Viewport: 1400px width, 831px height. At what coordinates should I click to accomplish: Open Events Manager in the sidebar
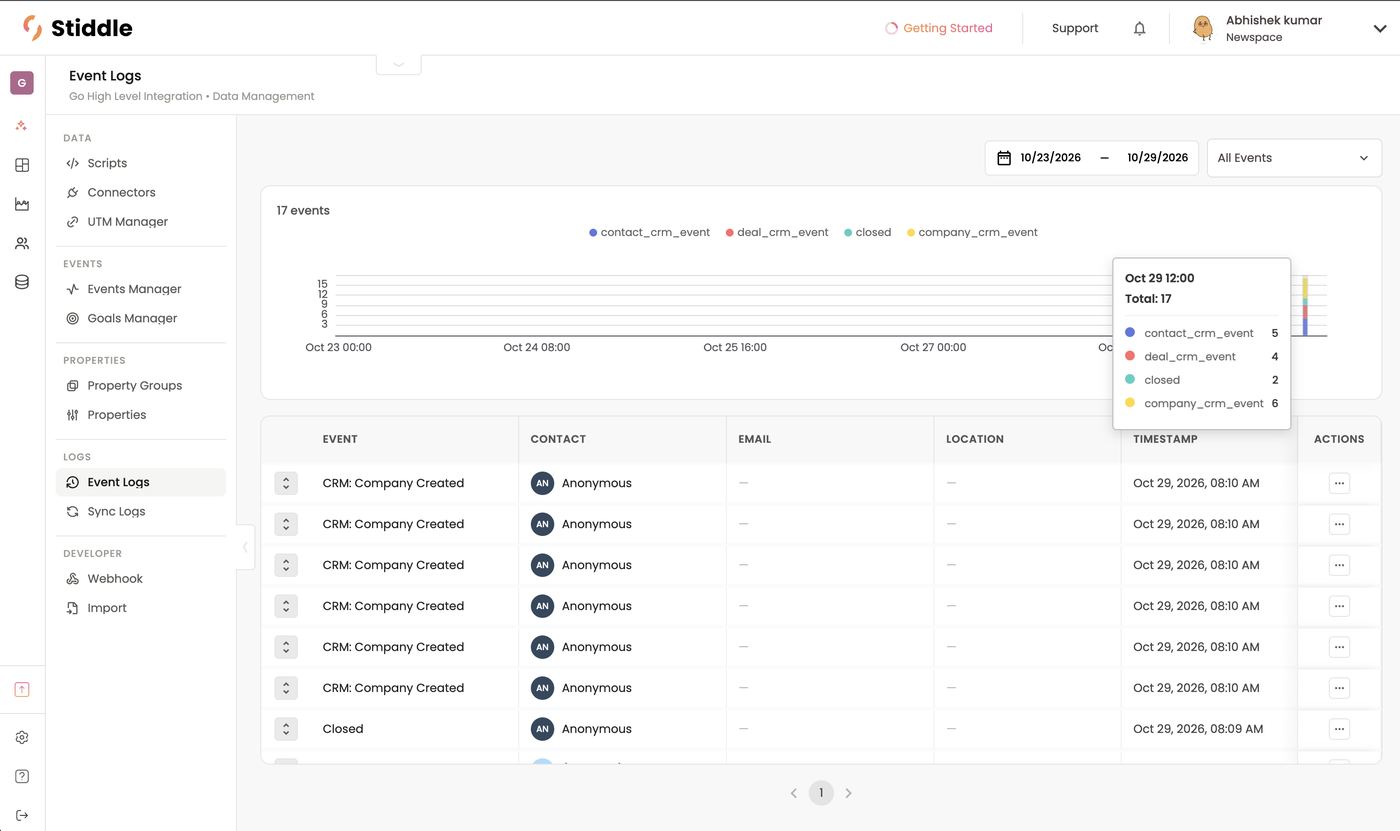tap(134, 289)
